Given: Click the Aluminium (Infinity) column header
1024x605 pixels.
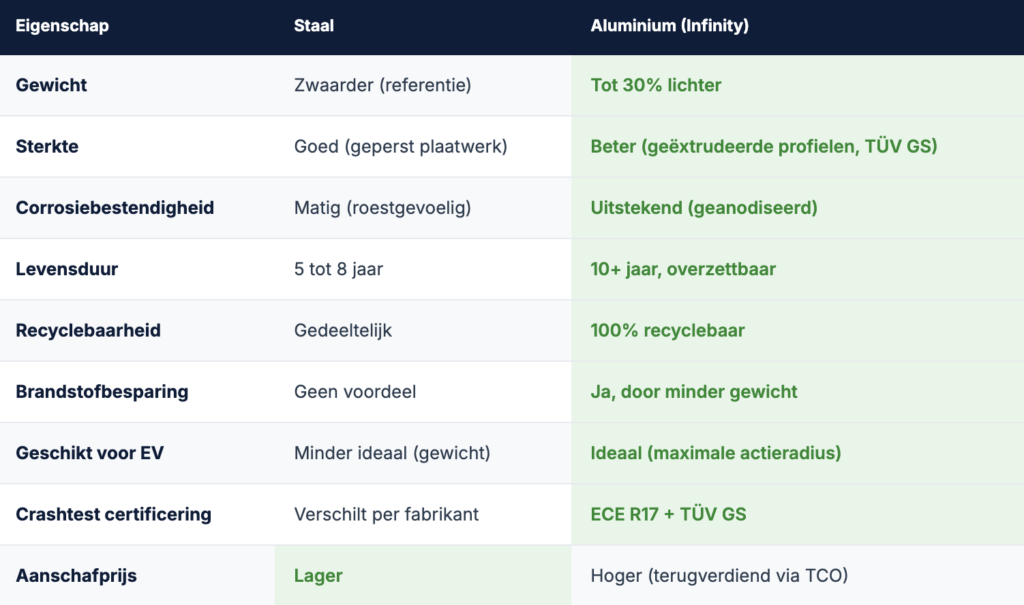Looking at the screenshot, I should pyautogui.click(x=669, y=26).
